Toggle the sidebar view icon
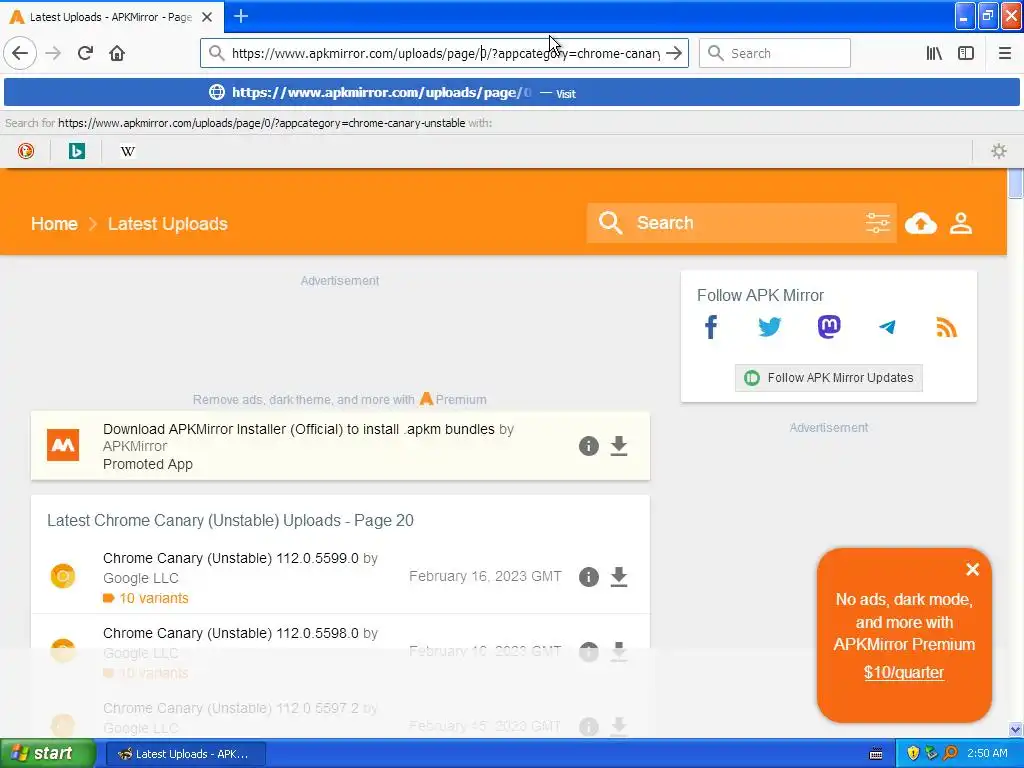Screen dimensions: 1024x768 (966, 53)
